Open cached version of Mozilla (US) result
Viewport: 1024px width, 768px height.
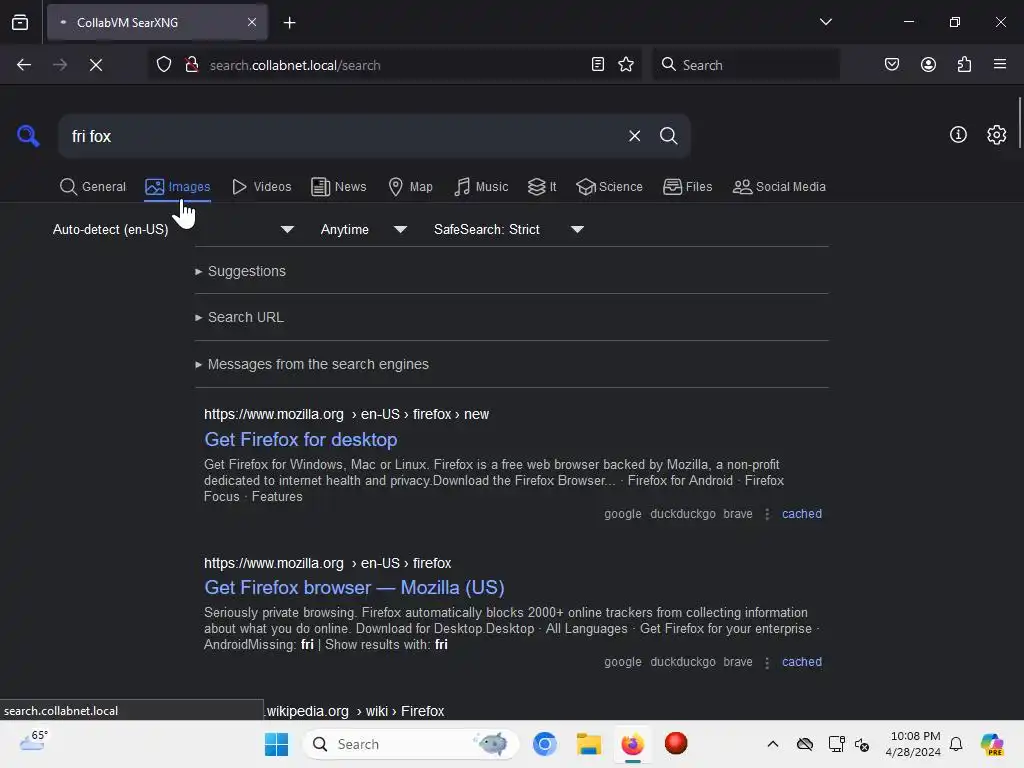pyautogui.click(x=801, y=662)
